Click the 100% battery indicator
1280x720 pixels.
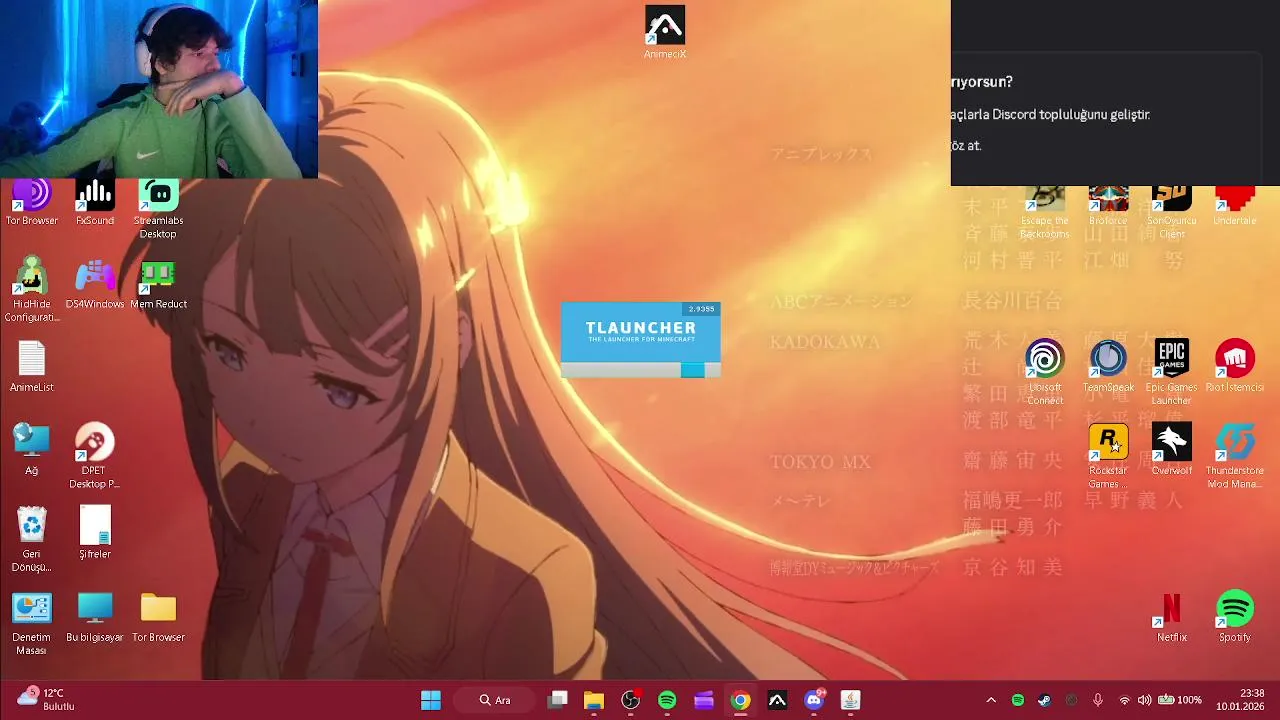click(x=1180, y=700)
